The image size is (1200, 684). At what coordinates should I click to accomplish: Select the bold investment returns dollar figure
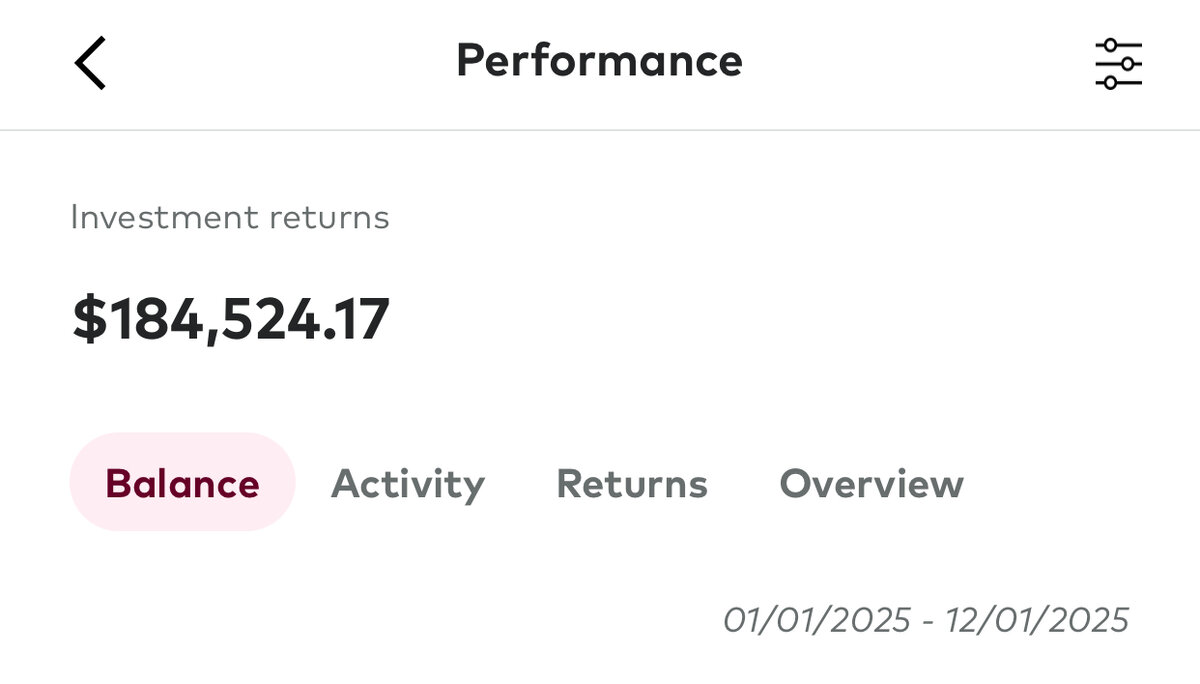click(231, 320)
